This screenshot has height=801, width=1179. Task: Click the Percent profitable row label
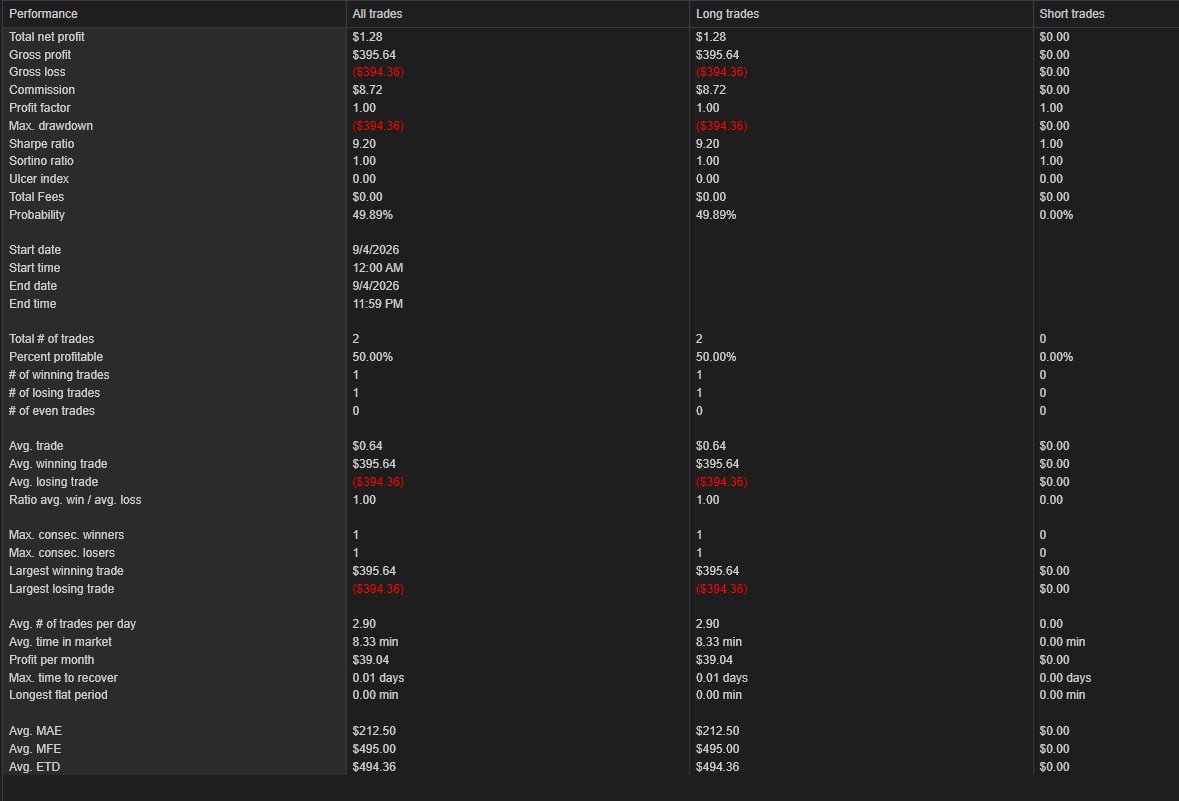[56, 357]
